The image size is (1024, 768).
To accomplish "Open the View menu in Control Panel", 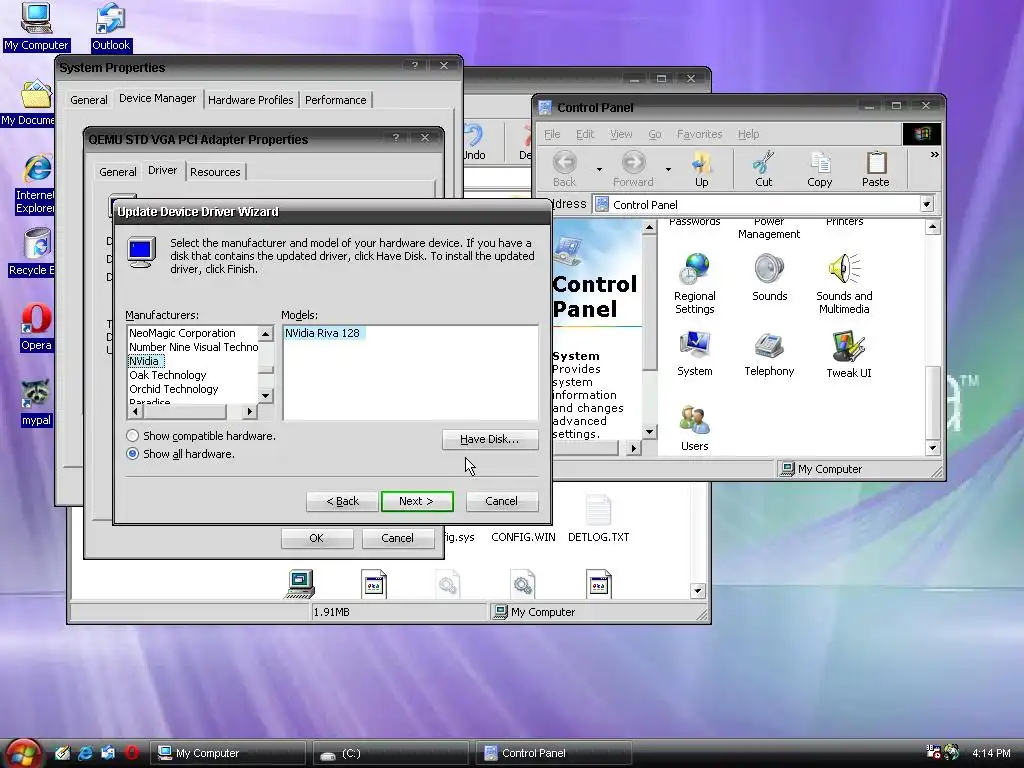I will pyautogui.click(x=621, y=134).
